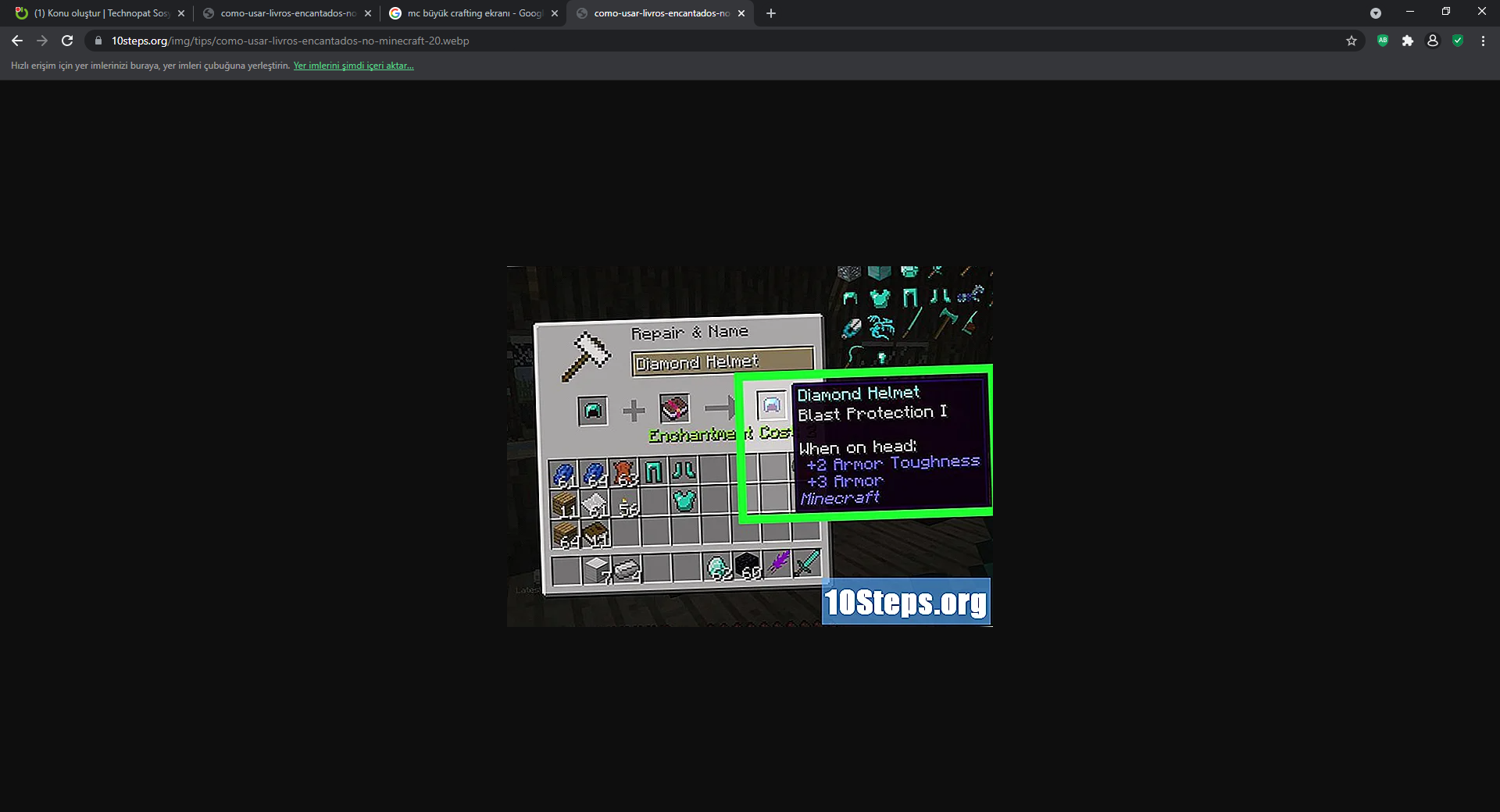The height and width of the screenshot is (812, 1500).
Task: Open the Chrome profile menu
Action: [x=1433, y=41]
